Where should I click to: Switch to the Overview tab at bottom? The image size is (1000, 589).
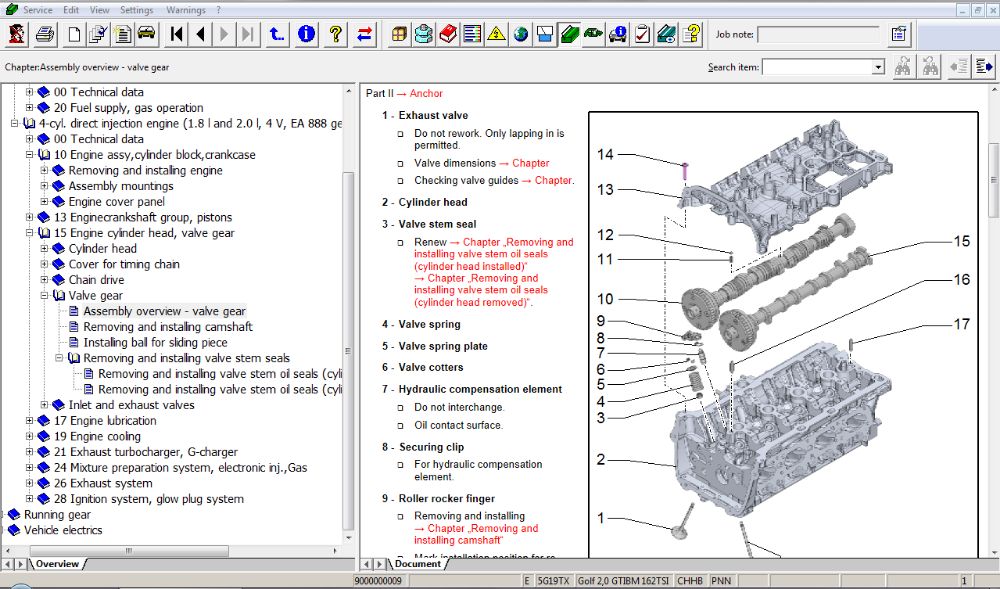coord(56,564)
